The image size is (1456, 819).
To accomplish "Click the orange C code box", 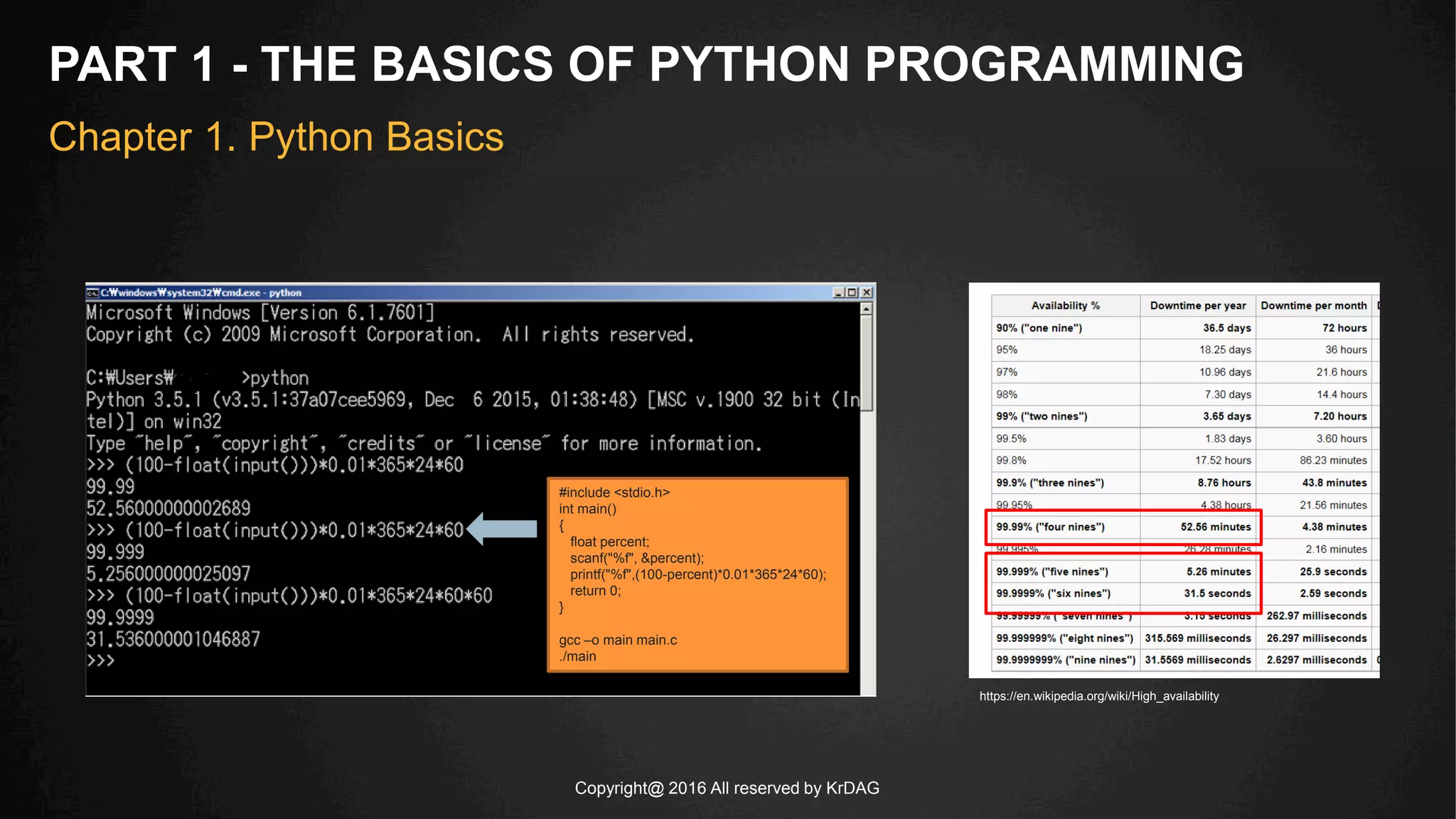I will 697,574.
